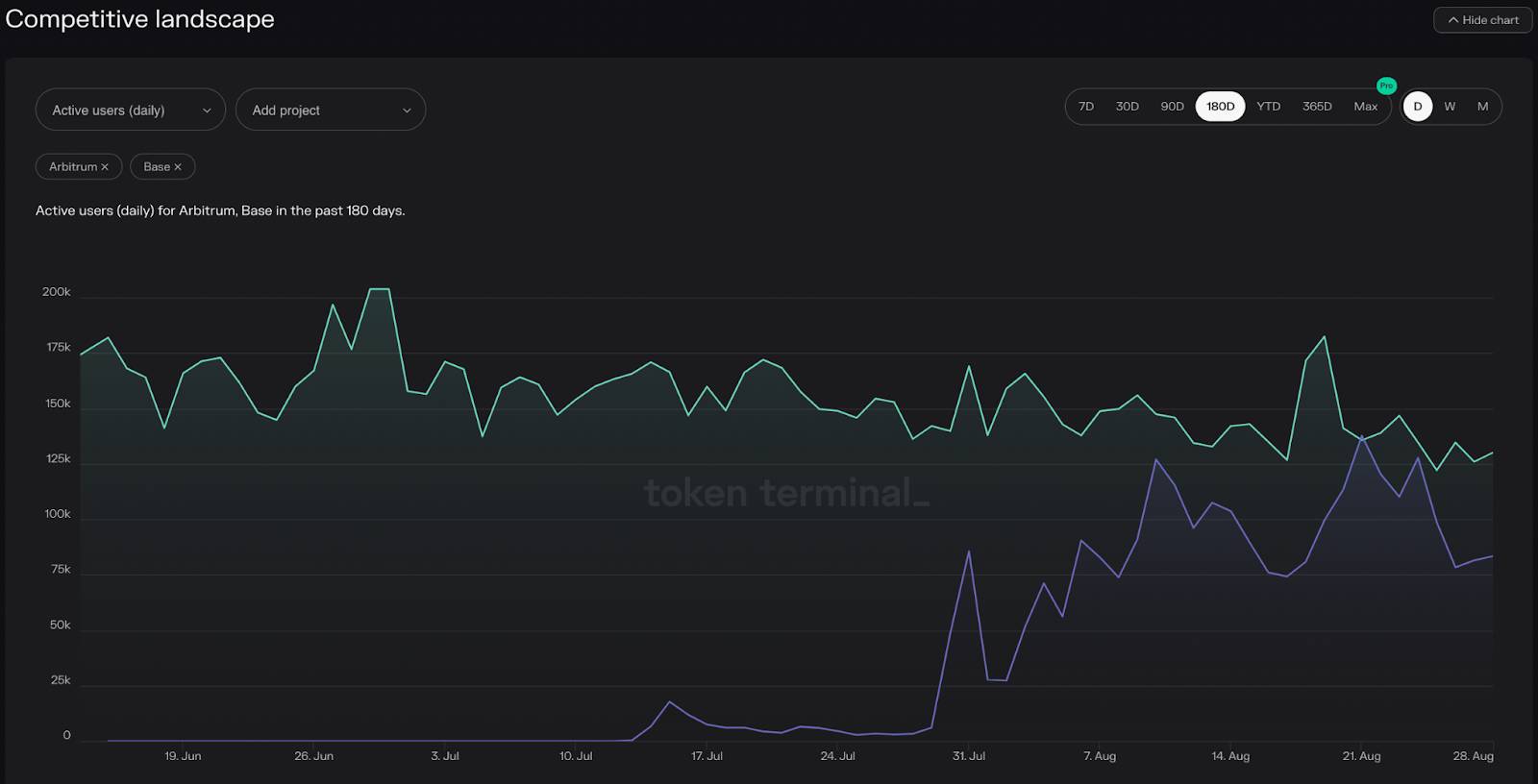Select the 7D time range

(x=1086, y=107)
